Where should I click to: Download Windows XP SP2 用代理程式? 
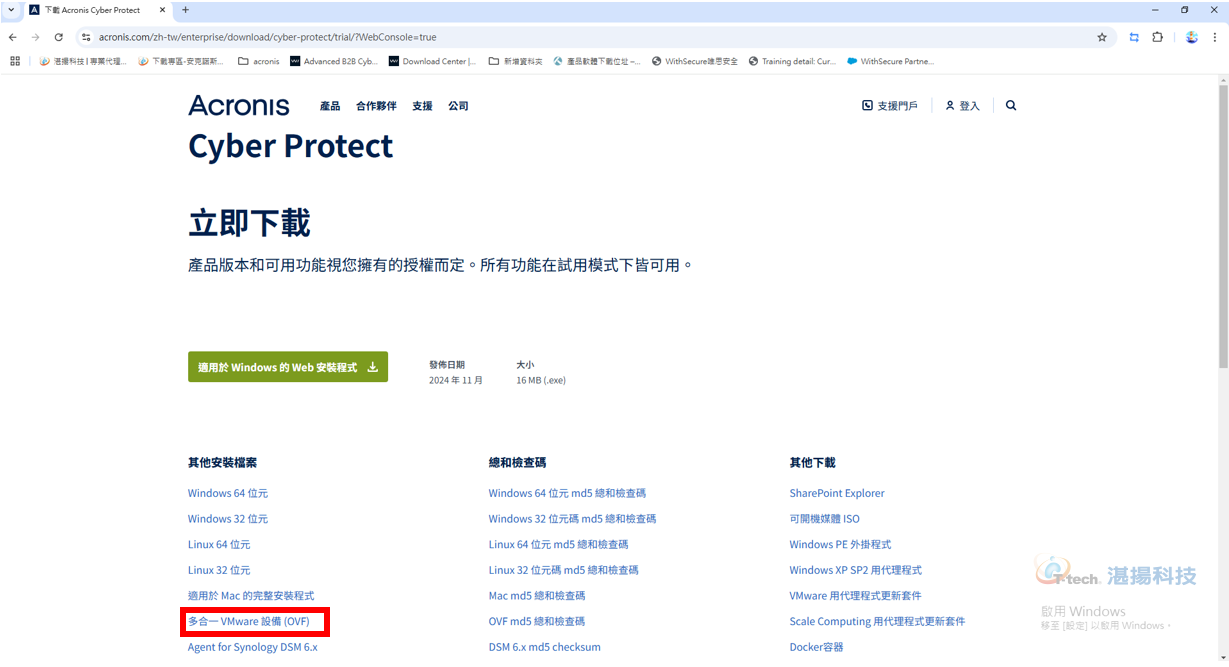click(x=855, y=570)
